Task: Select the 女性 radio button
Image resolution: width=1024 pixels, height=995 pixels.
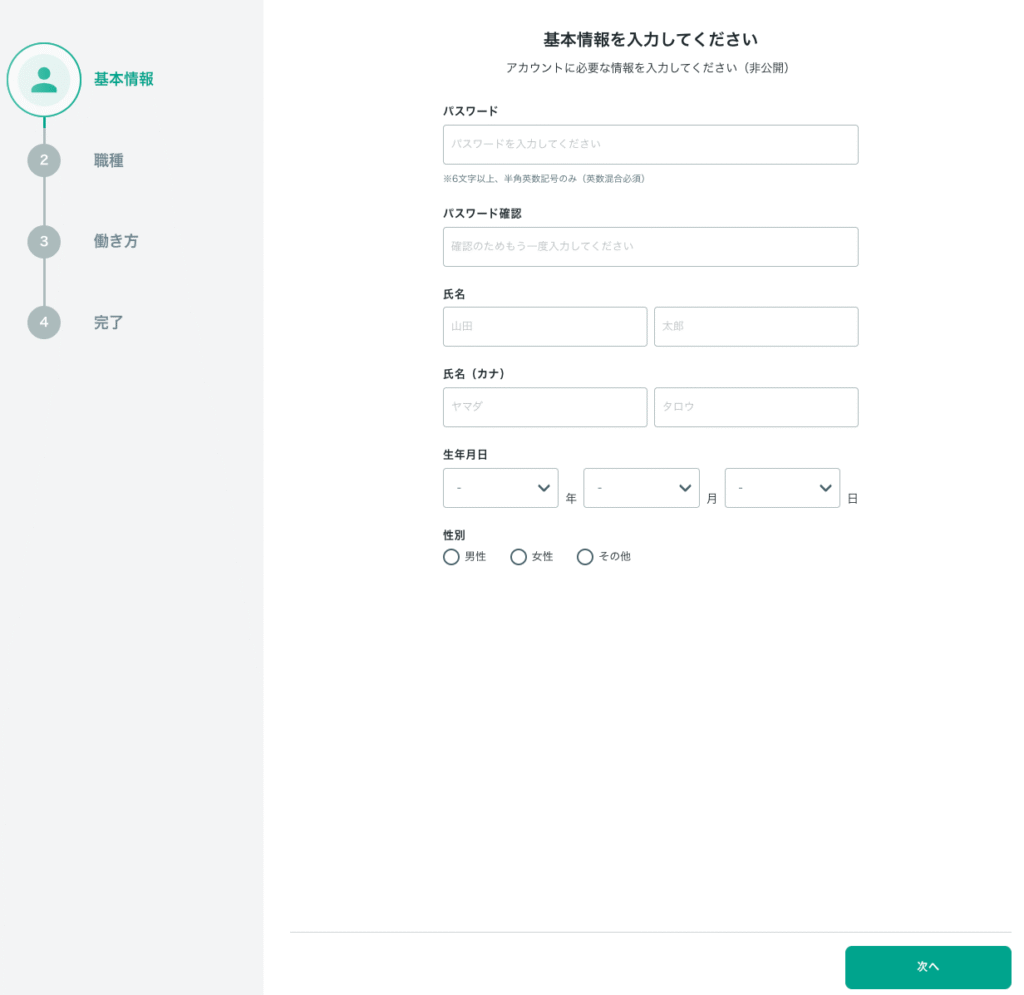Action: click(x=518, y=557)
